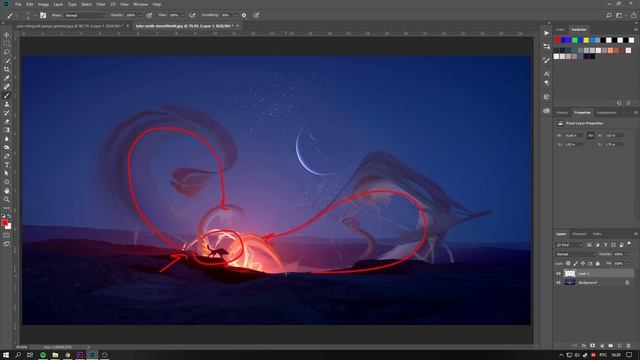Select the Layer 1 row
640x360 pixels.
595,273
